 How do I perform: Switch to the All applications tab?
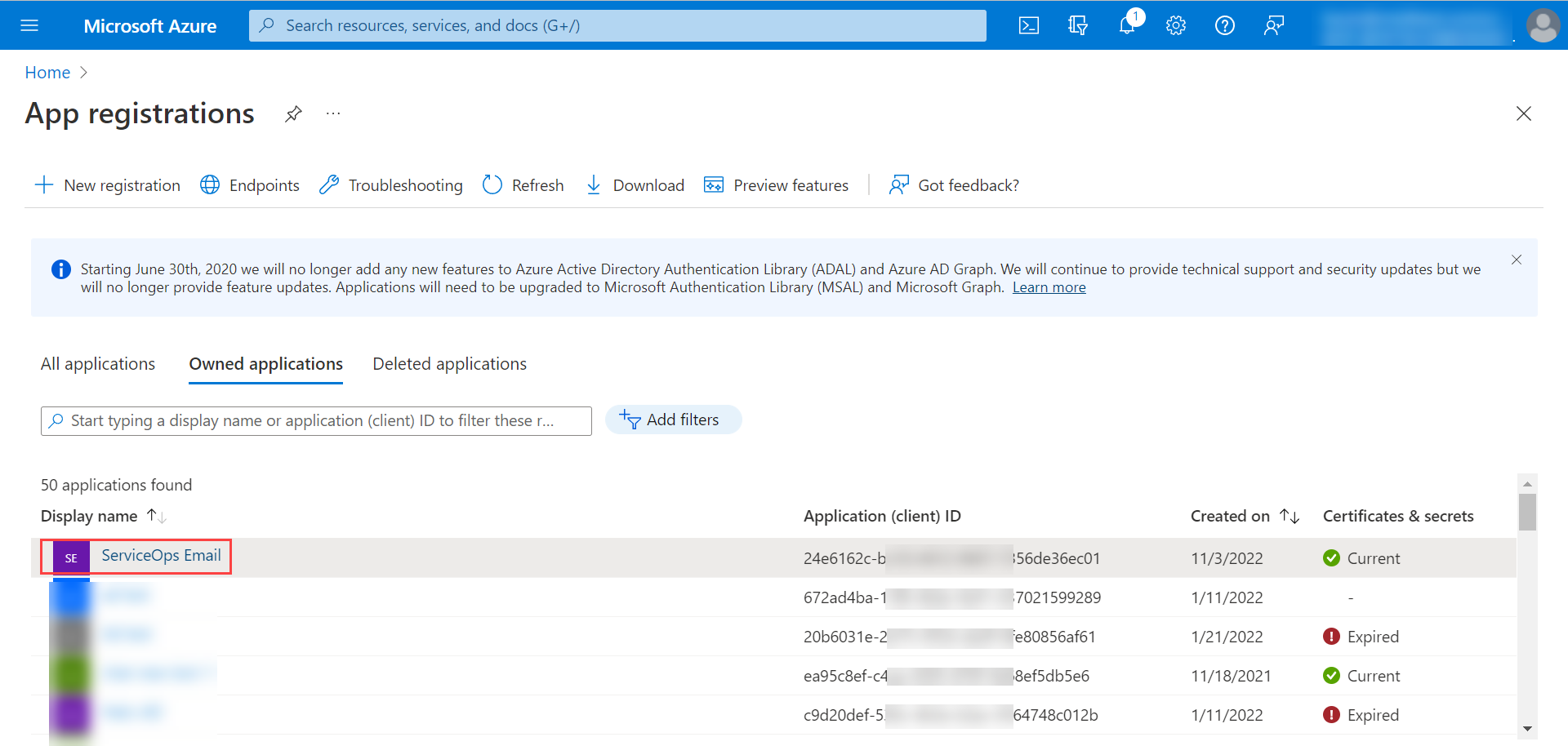(98, 364)
